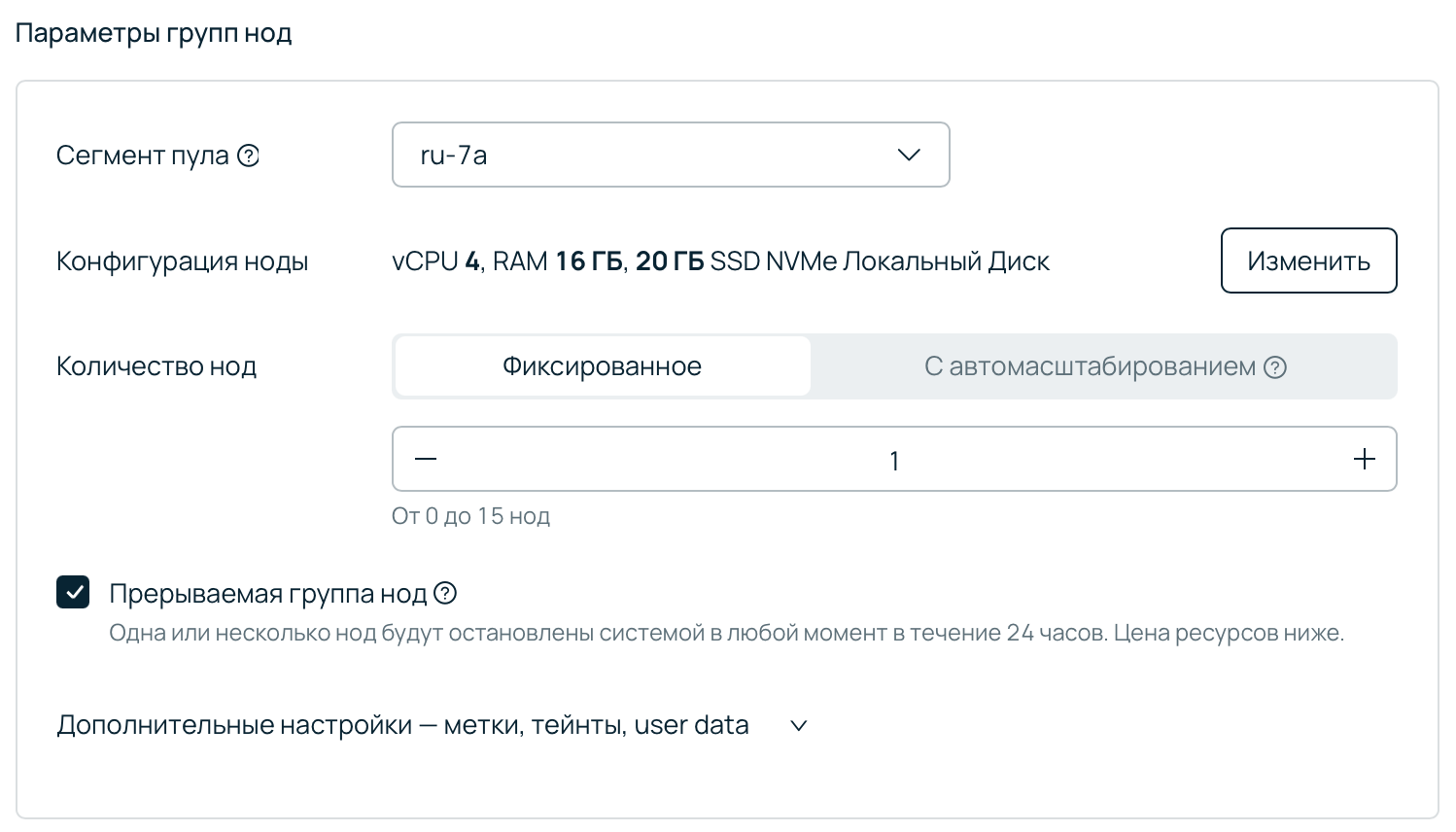Click the chevron inside the ru-7a selector
Viewport: 1456px width, 832px height.
pyautogui.click(x=908, y=155)
